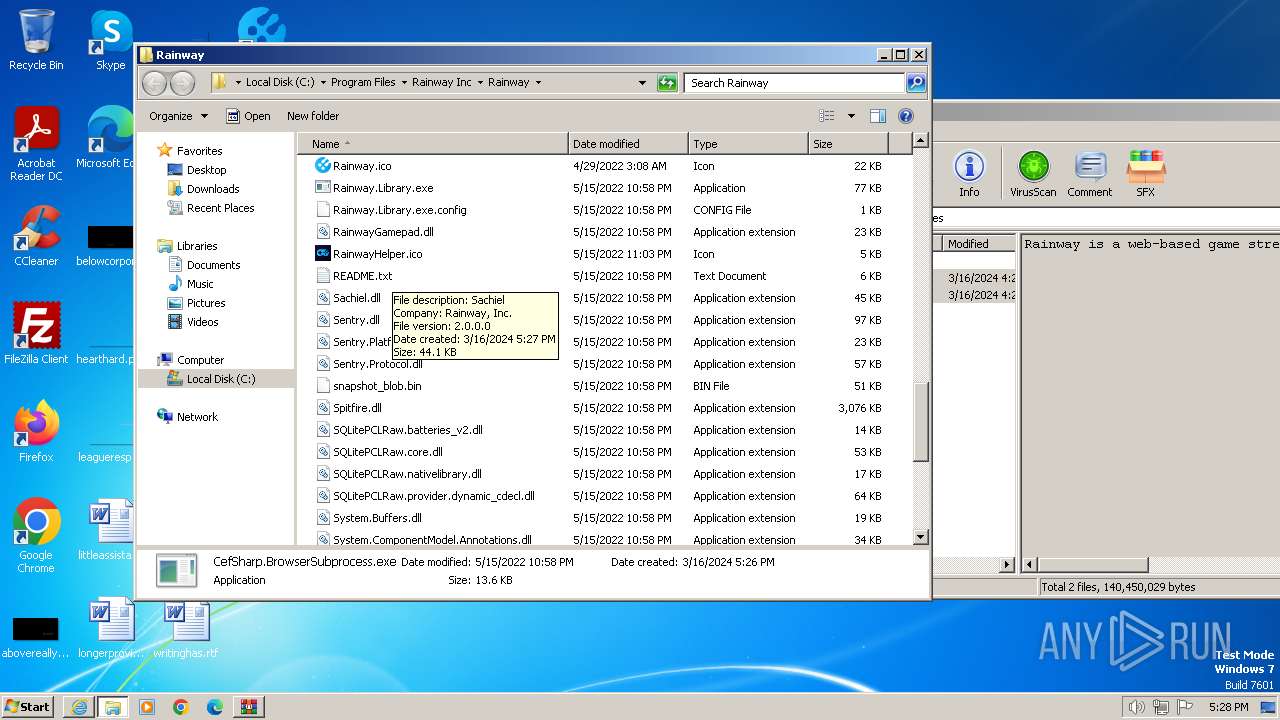The height and width of the screenshot is (720, 1280).
Task: Click the file list scroll up arrow
Action: [921, 141]
